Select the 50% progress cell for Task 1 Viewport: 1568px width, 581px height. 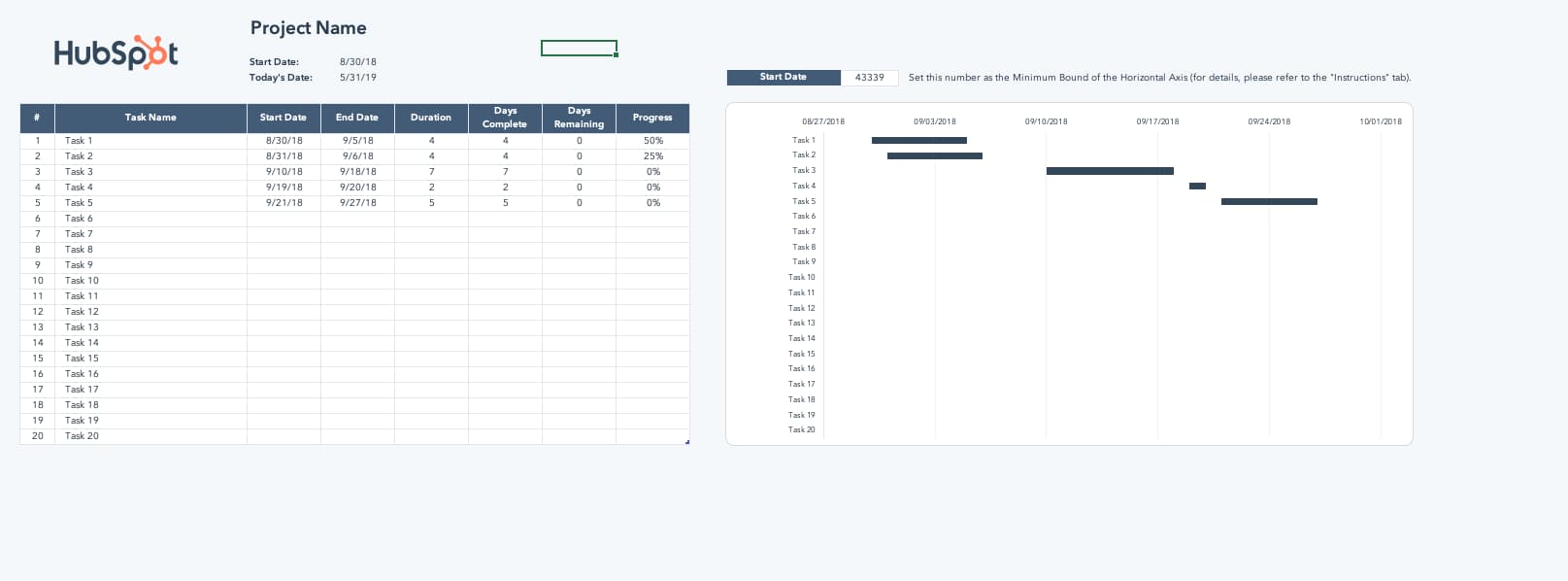652,141
